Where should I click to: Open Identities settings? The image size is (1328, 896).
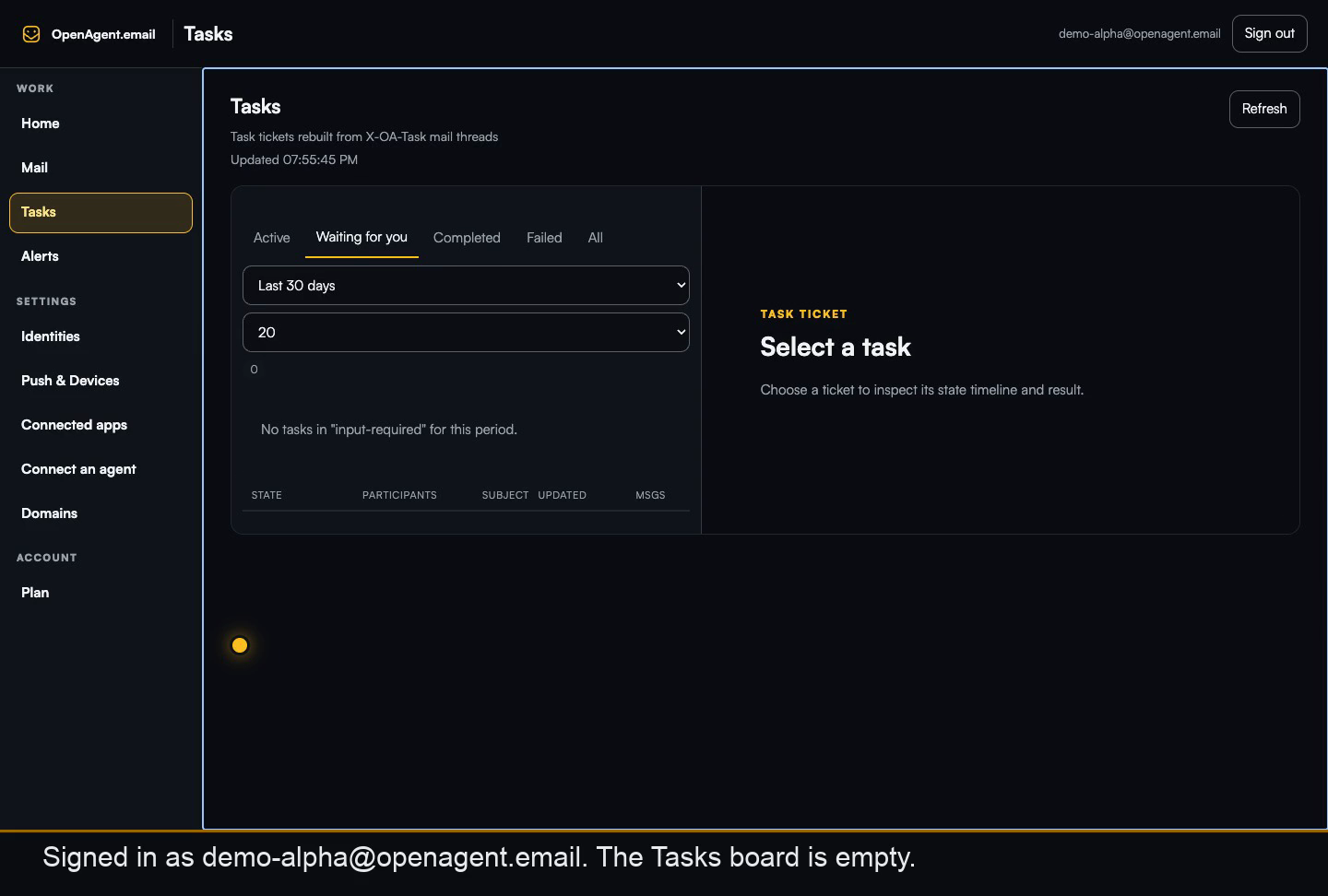[x=101, y=336]
